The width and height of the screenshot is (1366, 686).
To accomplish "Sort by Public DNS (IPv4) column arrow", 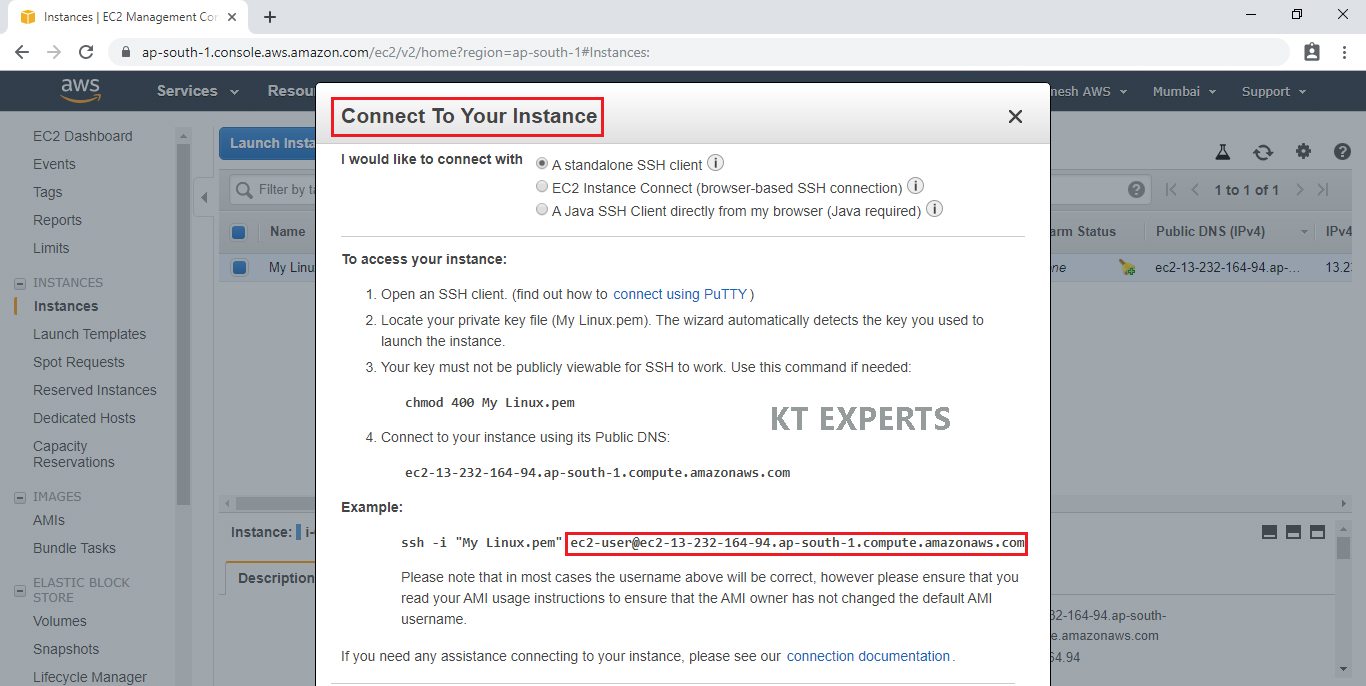I will [x=1304, y=232].
